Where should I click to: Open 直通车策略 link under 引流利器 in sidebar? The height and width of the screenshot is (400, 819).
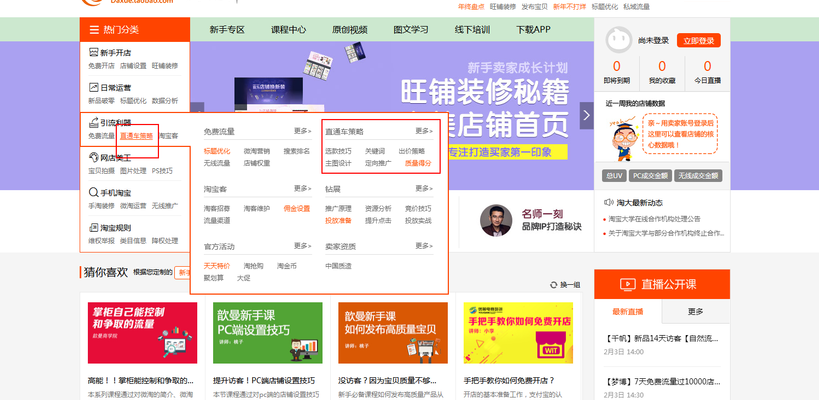(x=136, y=136)
